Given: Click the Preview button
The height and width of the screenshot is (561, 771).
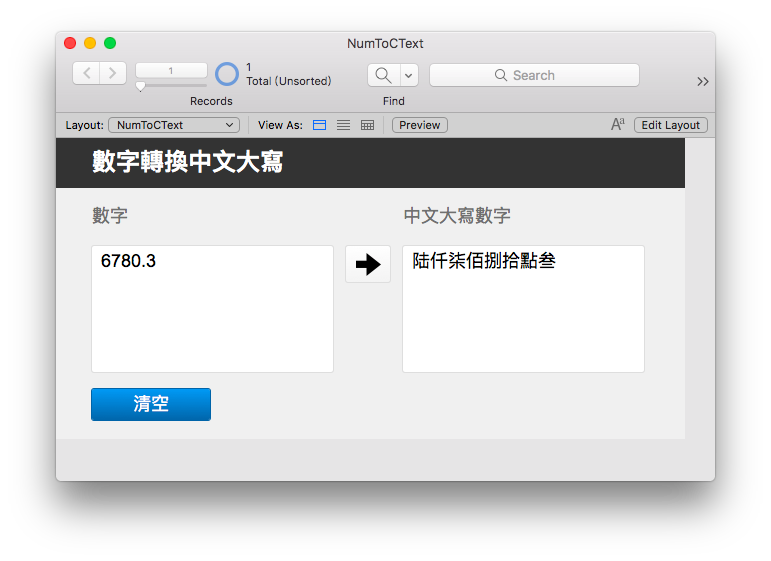Looking at the screenshot, I should [x=419, y=125].
